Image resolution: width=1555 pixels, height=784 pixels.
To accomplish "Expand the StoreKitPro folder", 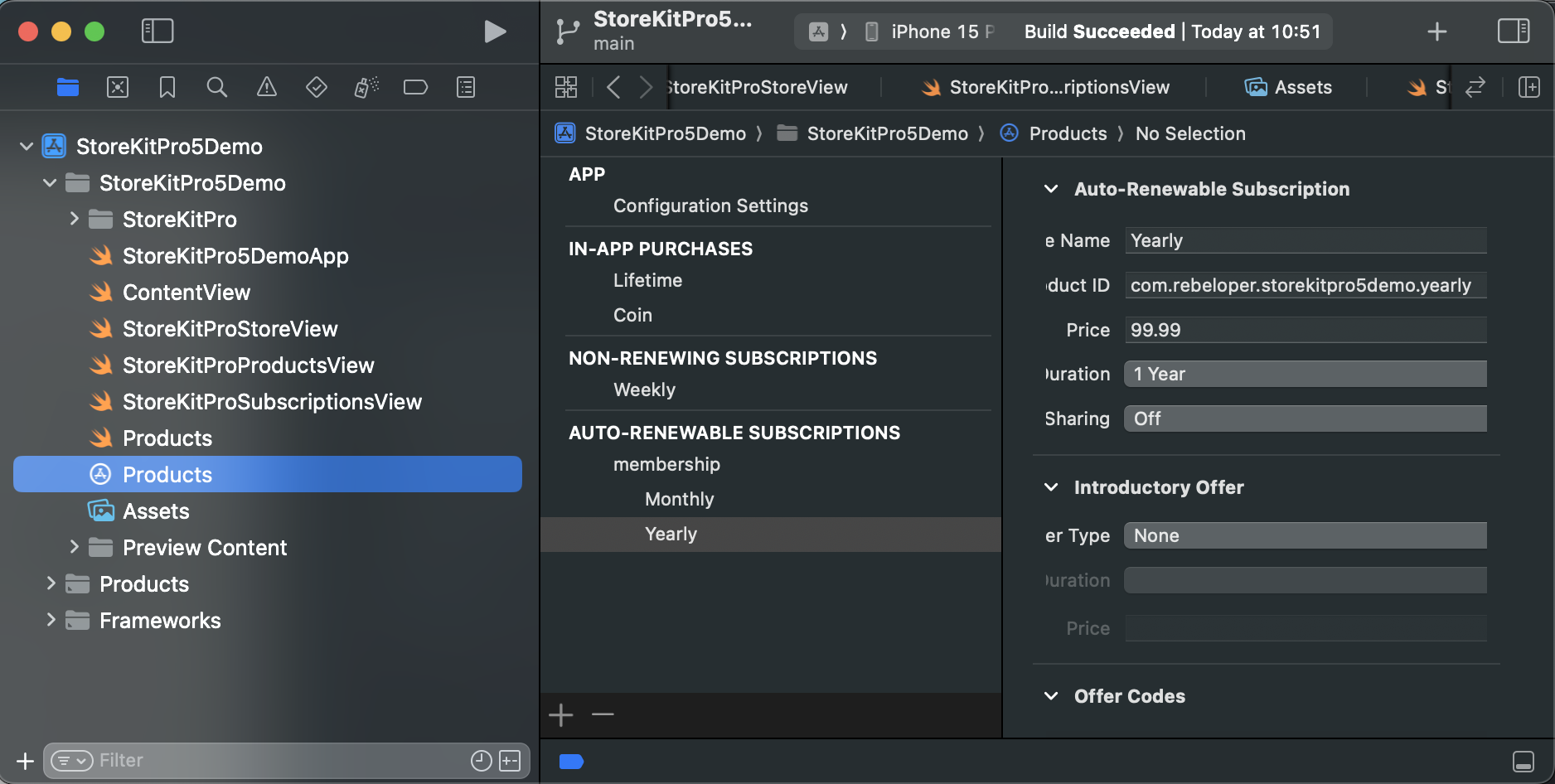I will click(75, 219).
